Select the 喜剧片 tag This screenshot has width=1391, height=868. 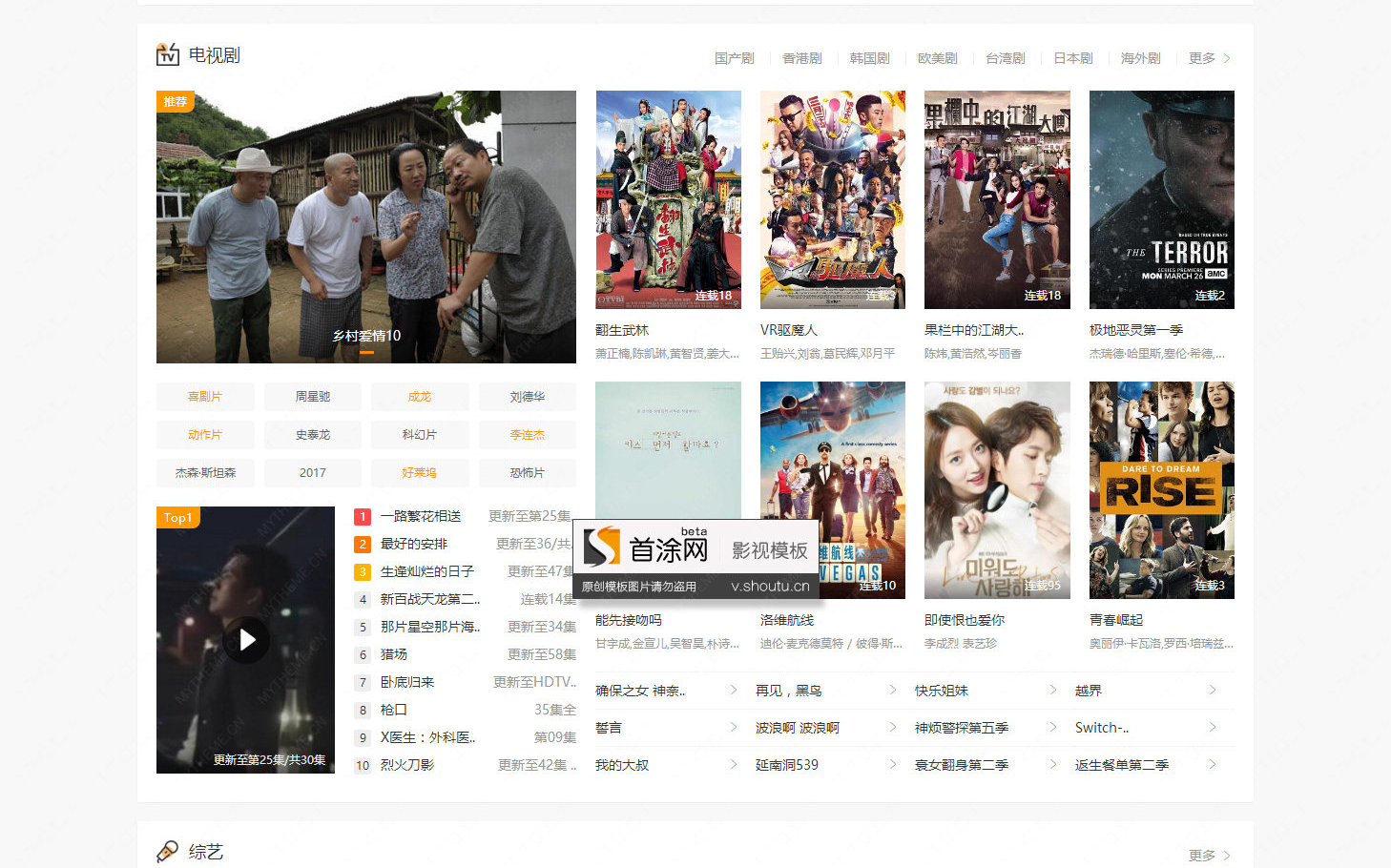(x=205, y=397)
